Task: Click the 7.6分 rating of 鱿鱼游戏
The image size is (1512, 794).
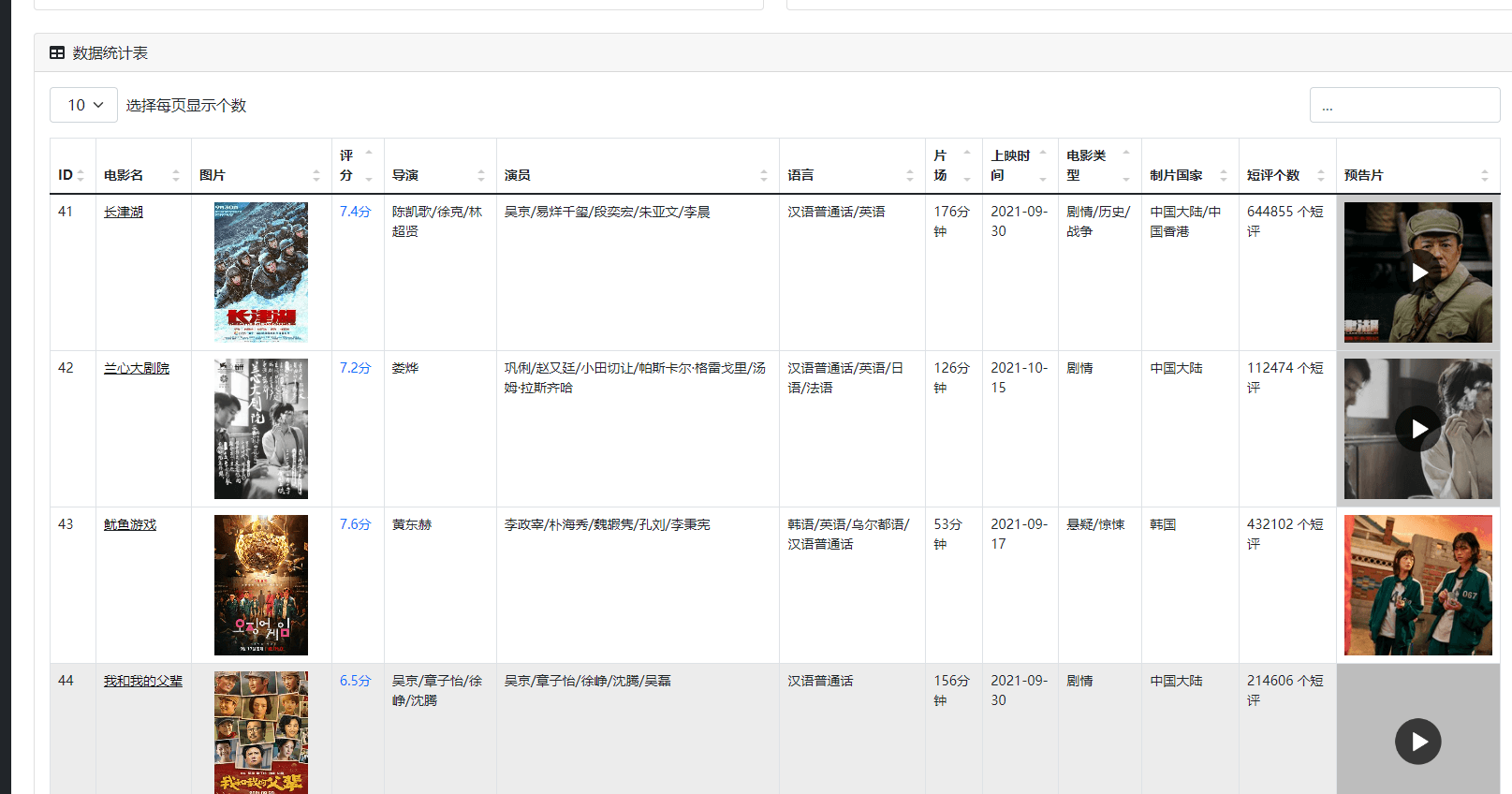Action: pos(355,525)
